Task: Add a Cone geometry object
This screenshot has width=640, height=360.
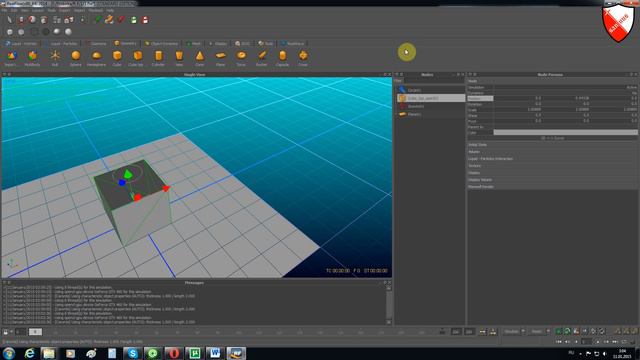Action: [x=200, y=58]
